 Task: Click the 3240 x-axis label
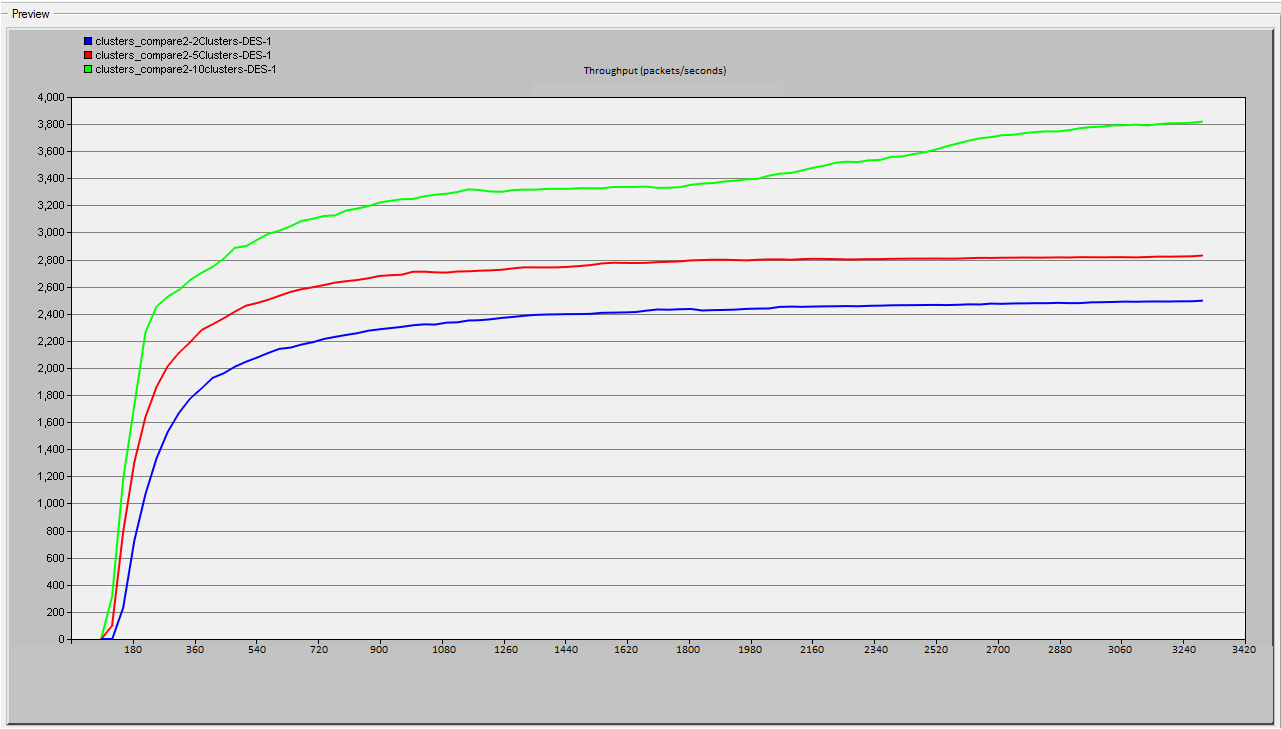(x=1184, y=650)
